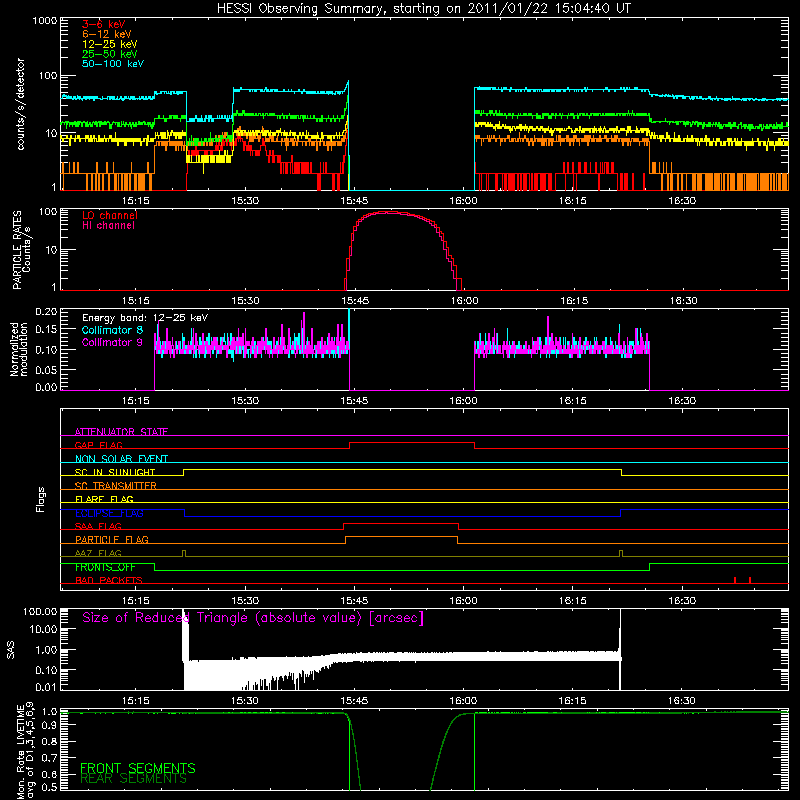
Task: Click the FRONT SEGMENTS legend label
Action: (x=138, y=768)
